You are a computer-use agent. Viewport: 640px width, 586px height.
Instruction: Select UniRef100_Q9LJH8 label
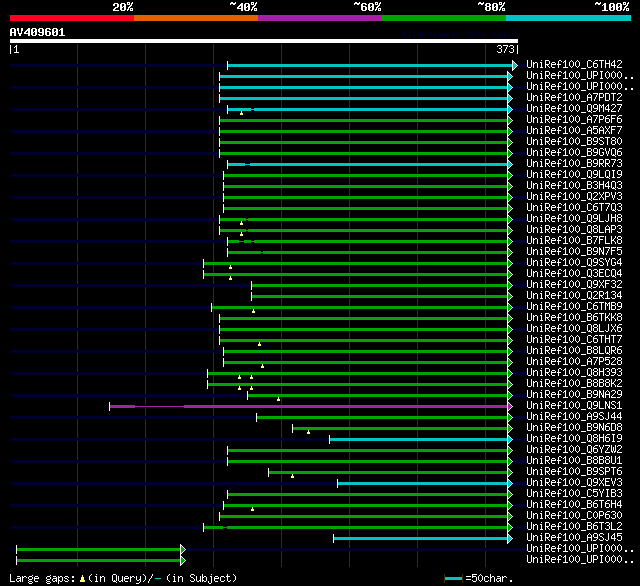pos(574,219)
